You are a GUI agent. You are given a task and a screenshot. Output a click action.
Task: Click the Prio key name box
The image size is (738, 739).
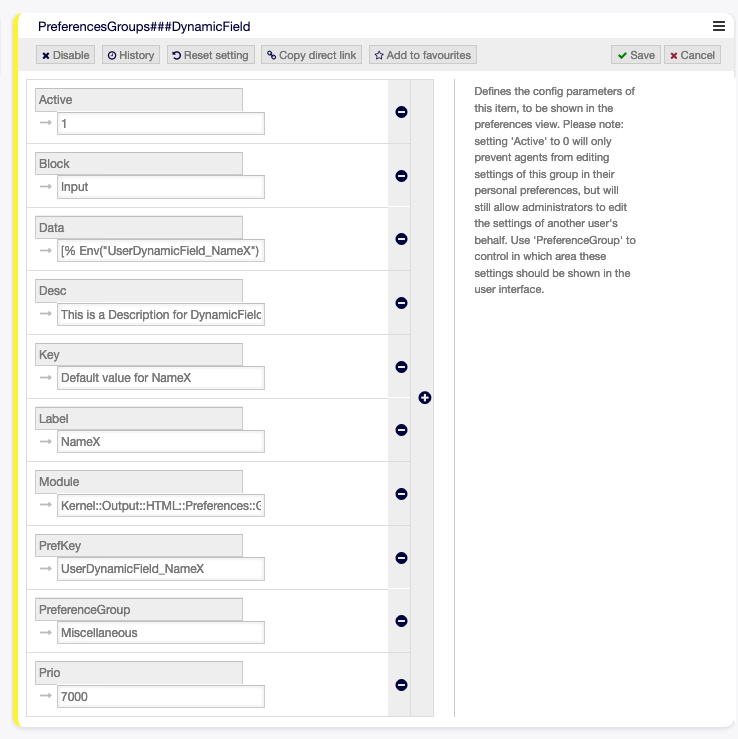[x=139, y=673]
